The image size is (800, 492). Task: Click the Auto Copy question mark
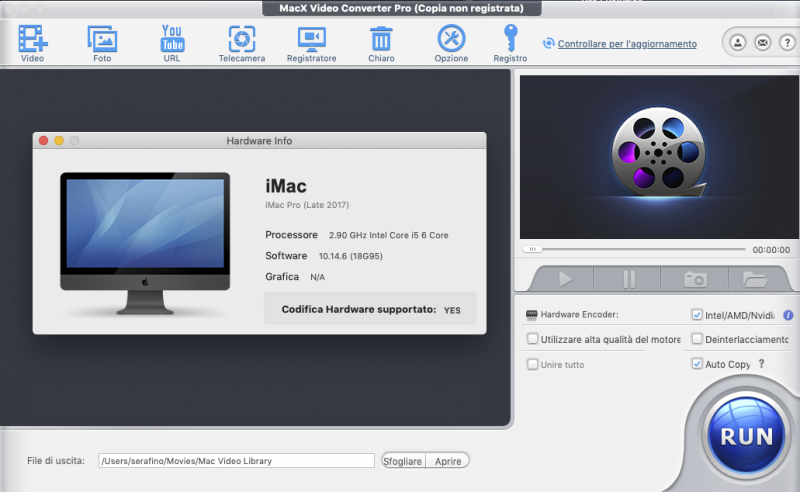(x=762, y=363)
